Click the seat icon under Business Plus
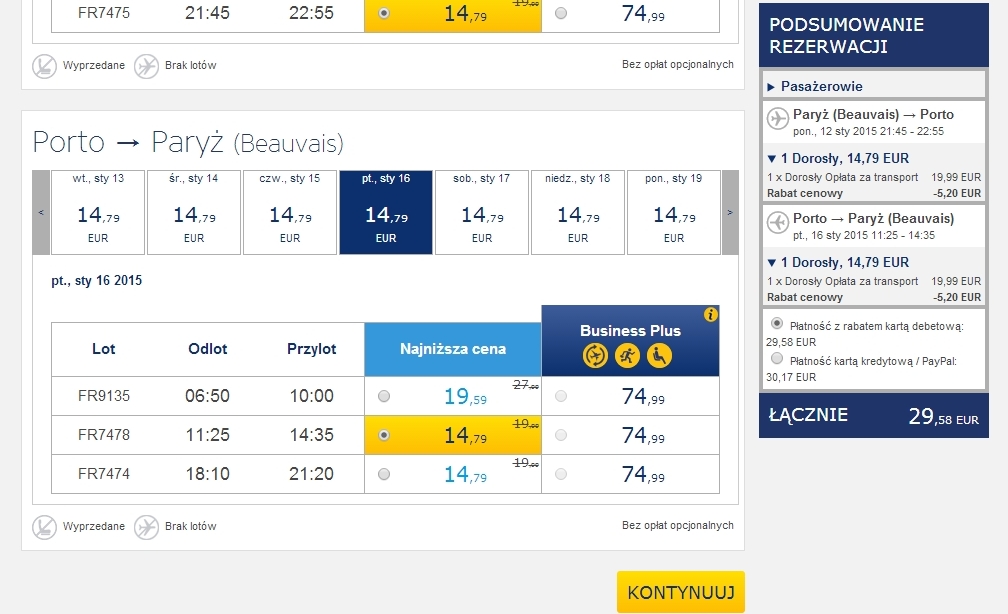The width and height of the screenshot is (1008, 614). point(659,356)
